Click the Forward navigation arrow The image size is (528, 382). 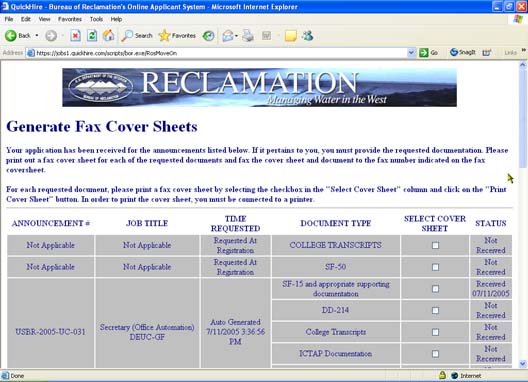(51, 35)
